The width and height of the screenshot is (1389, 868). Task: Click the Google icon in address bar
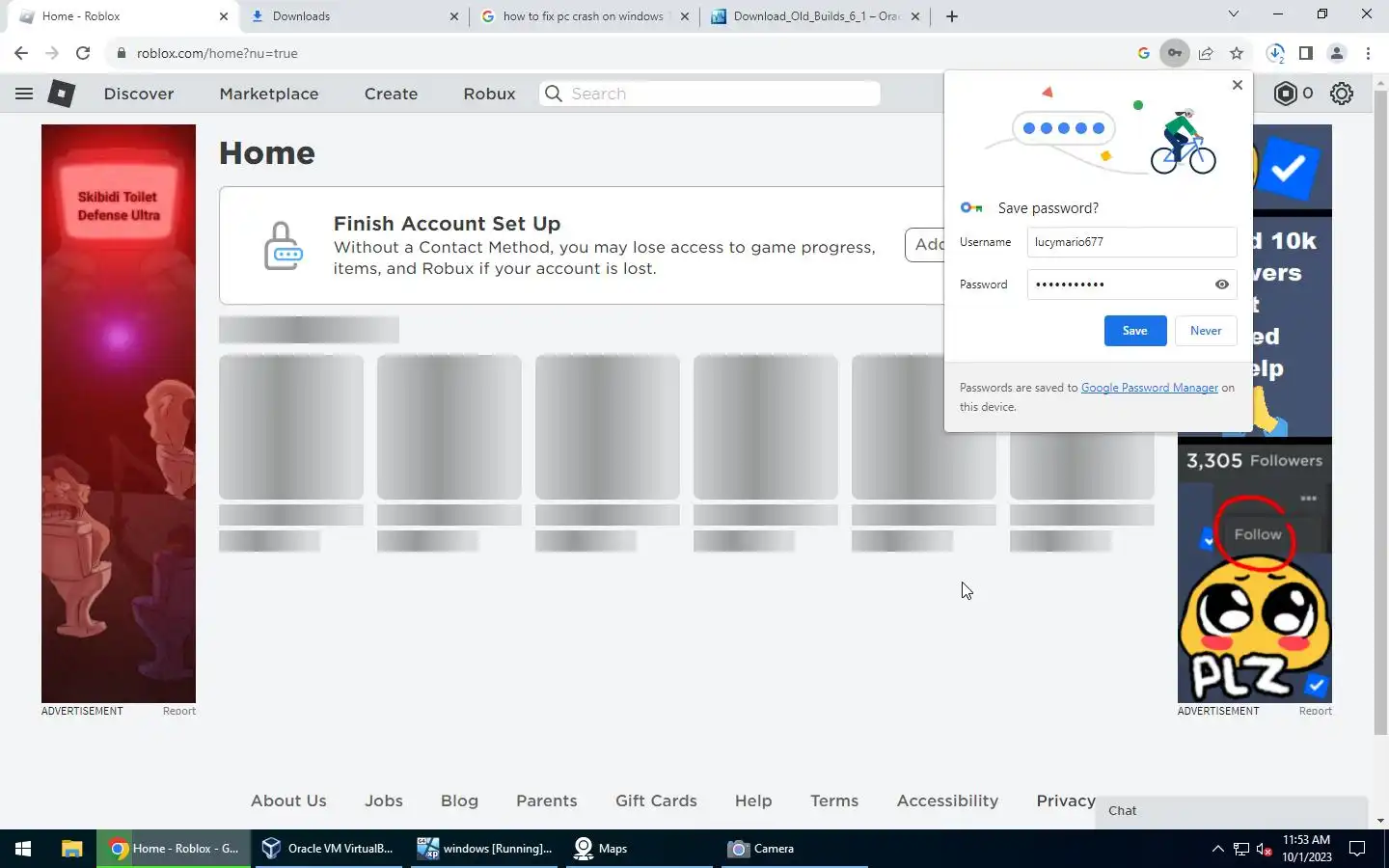[1144, 53]
